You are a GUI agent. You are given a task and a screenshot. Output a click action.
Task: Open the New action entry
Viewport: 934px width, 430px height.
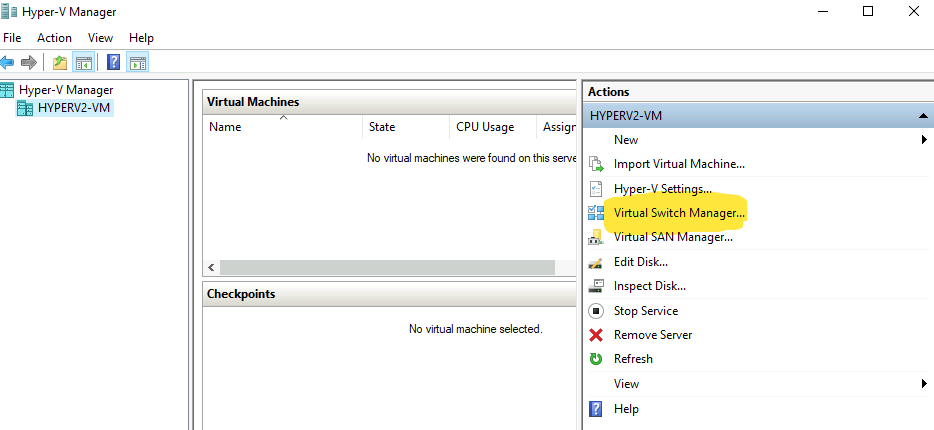coord(626,140)
